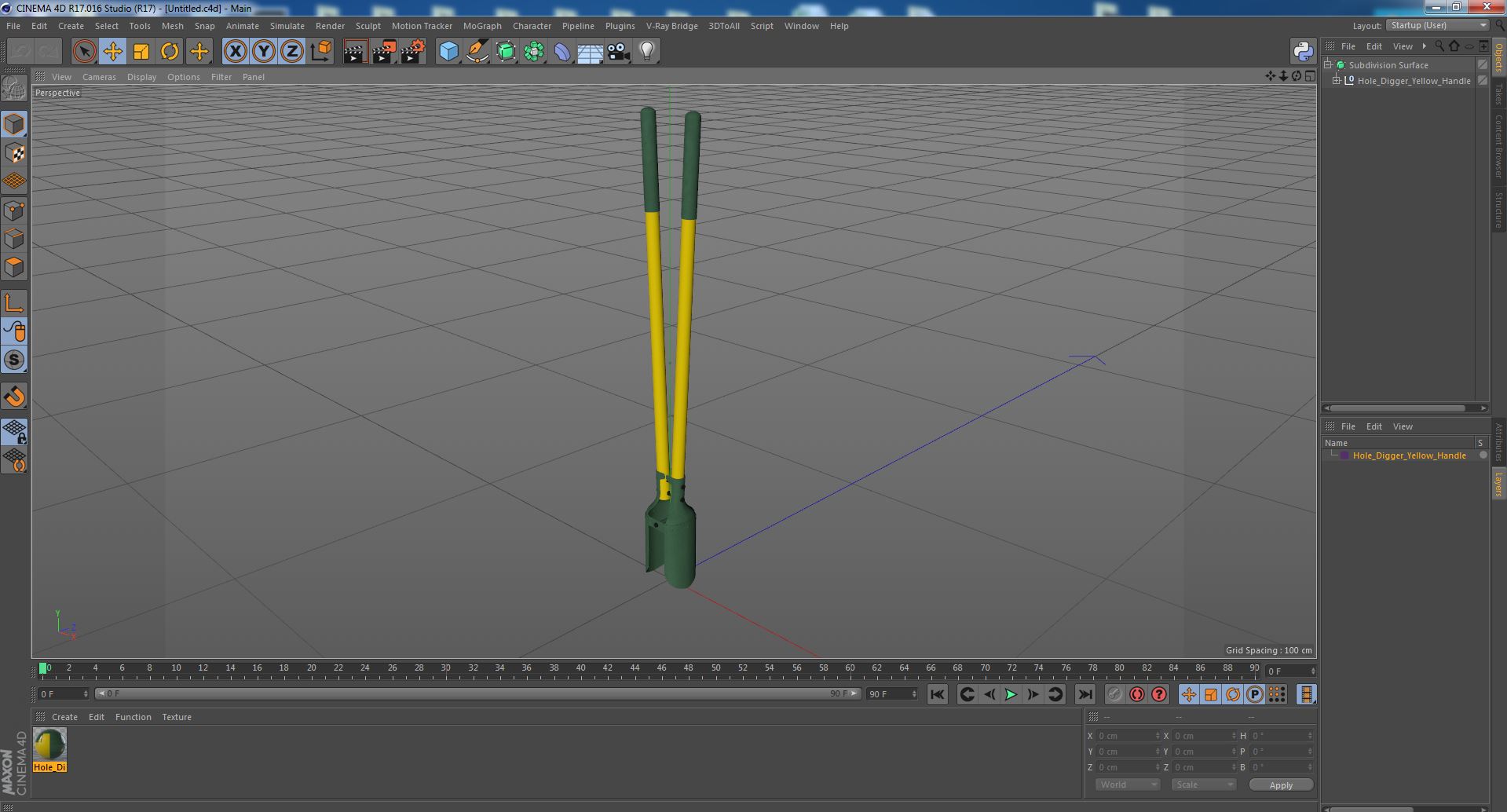This screenshot has width=1507, height=812.
Task: Switch to Polygons mode
Action: tap(14, 267)
